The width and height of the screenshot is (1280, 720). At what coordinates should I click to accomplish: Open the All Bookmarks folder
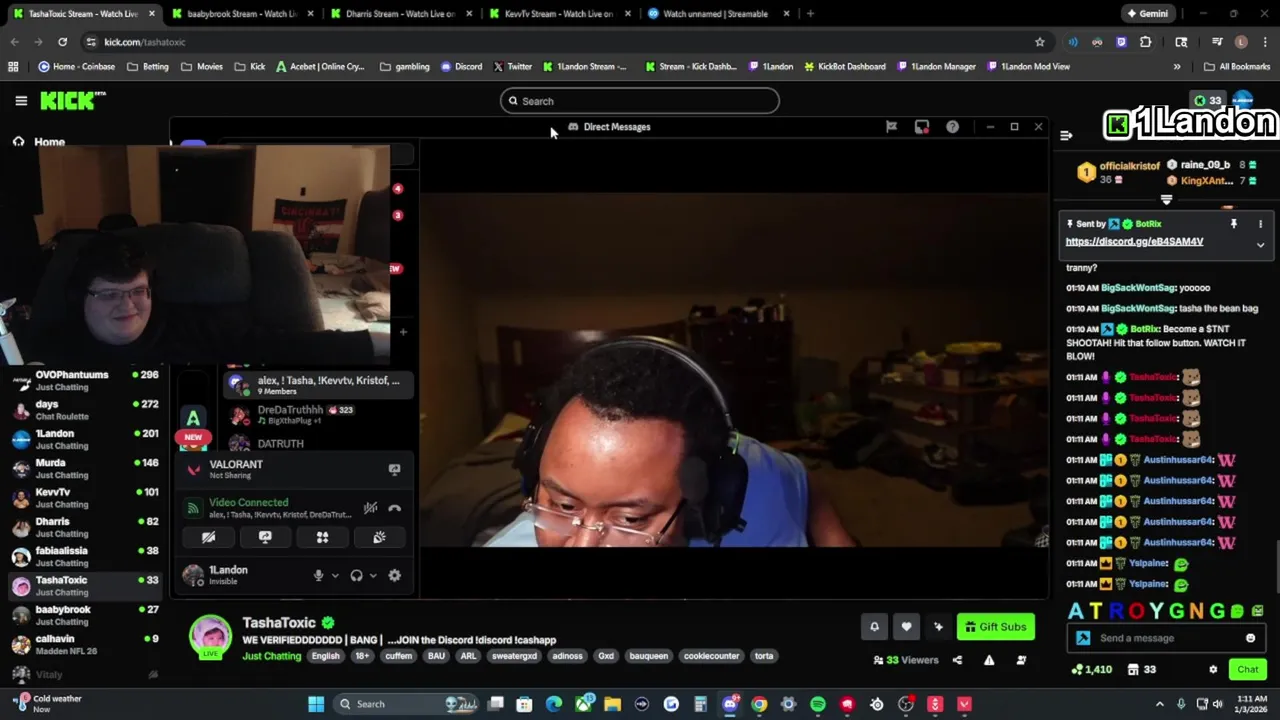click(1237, 67)
